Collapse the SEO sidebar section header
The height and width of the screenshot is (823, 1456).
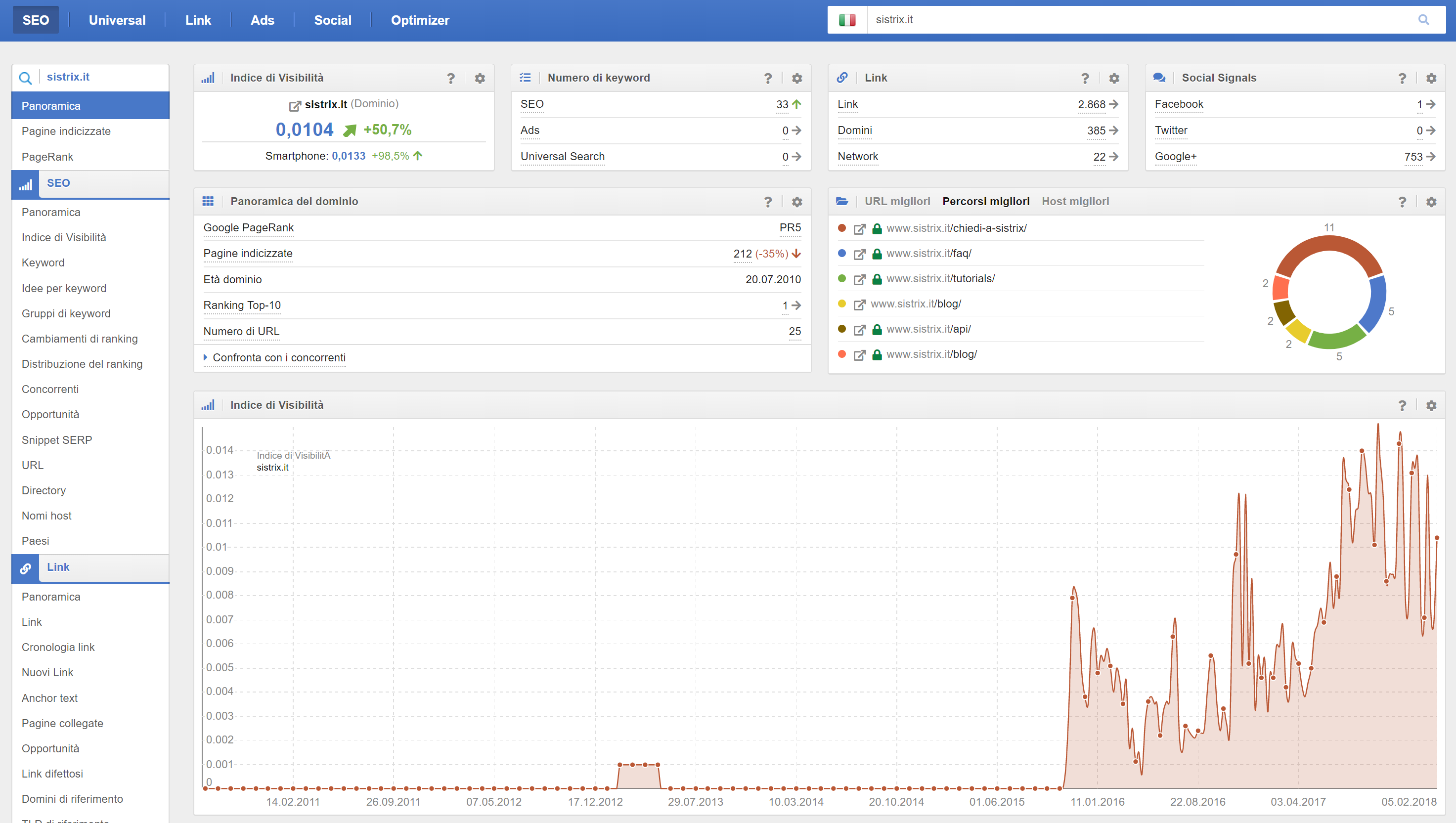[x=58, y=183]
